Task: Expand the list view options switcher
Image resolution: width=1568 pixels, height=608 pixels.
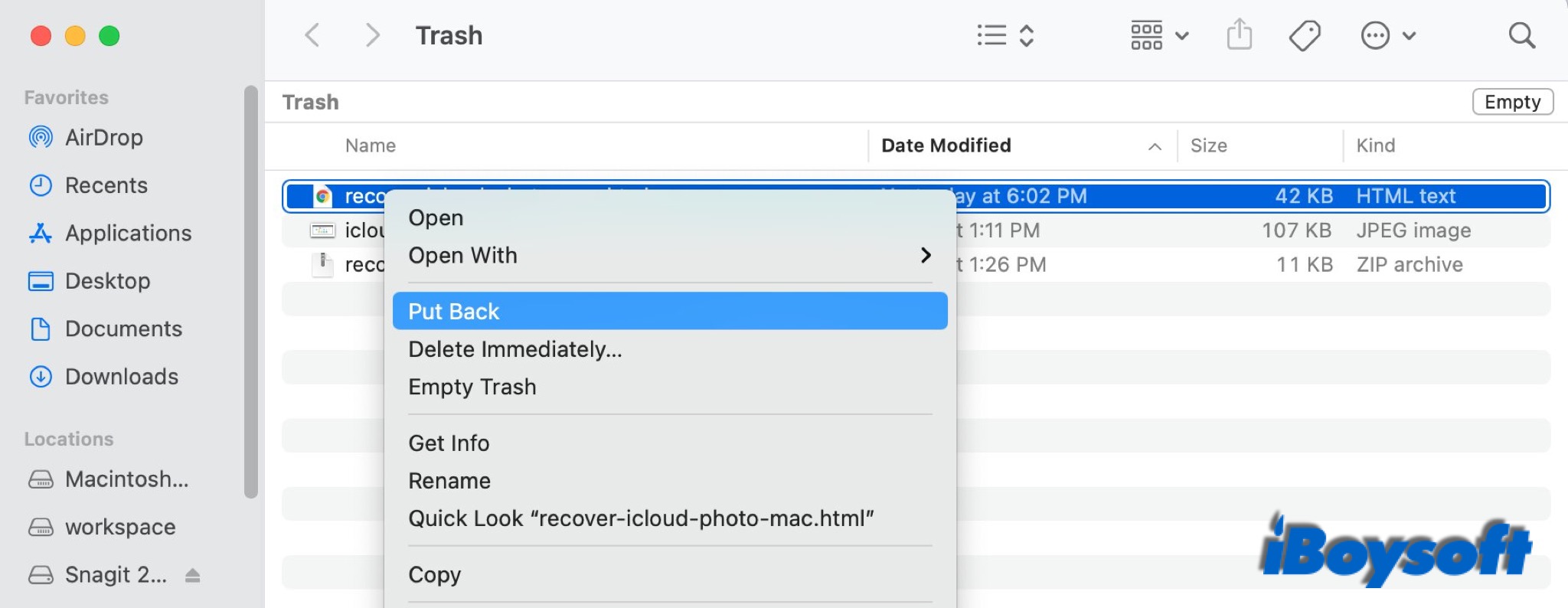Action: [1006, 35]
